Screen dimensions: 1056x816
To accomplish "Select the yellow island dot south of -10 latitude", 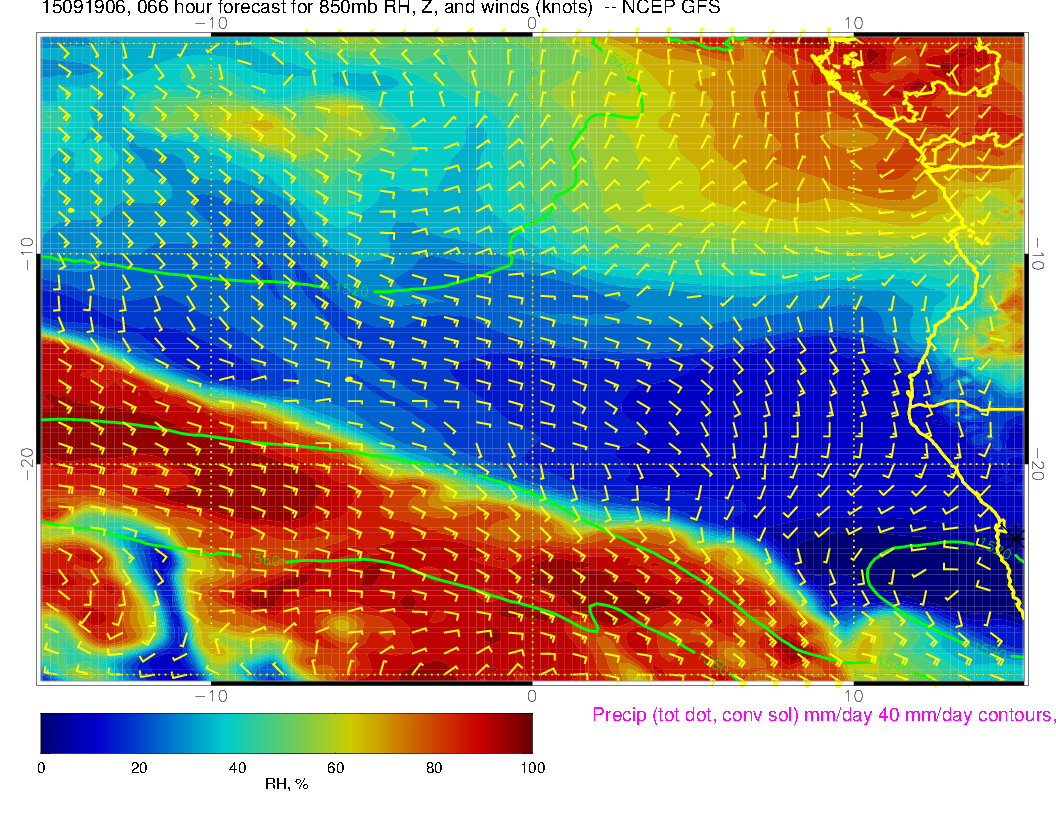I will [x=347, y=380].
